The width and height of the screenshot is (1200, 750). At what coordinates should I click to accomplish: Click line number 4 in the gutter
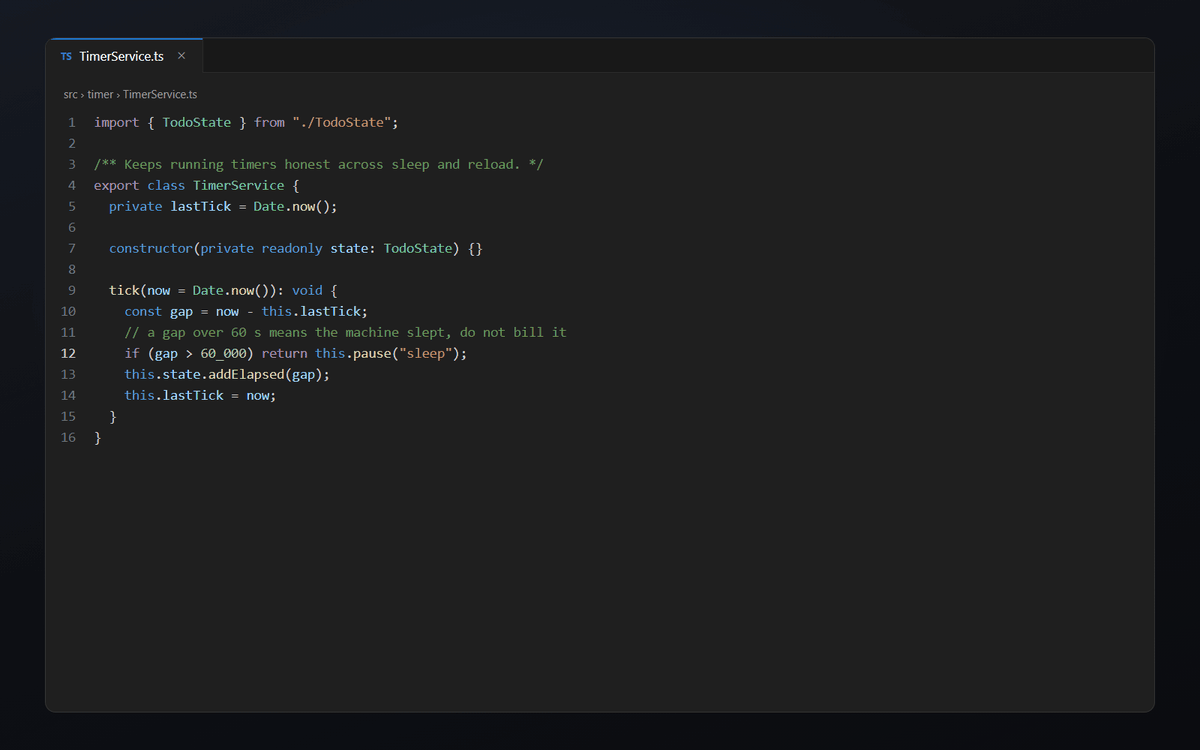tap(72, 185)
